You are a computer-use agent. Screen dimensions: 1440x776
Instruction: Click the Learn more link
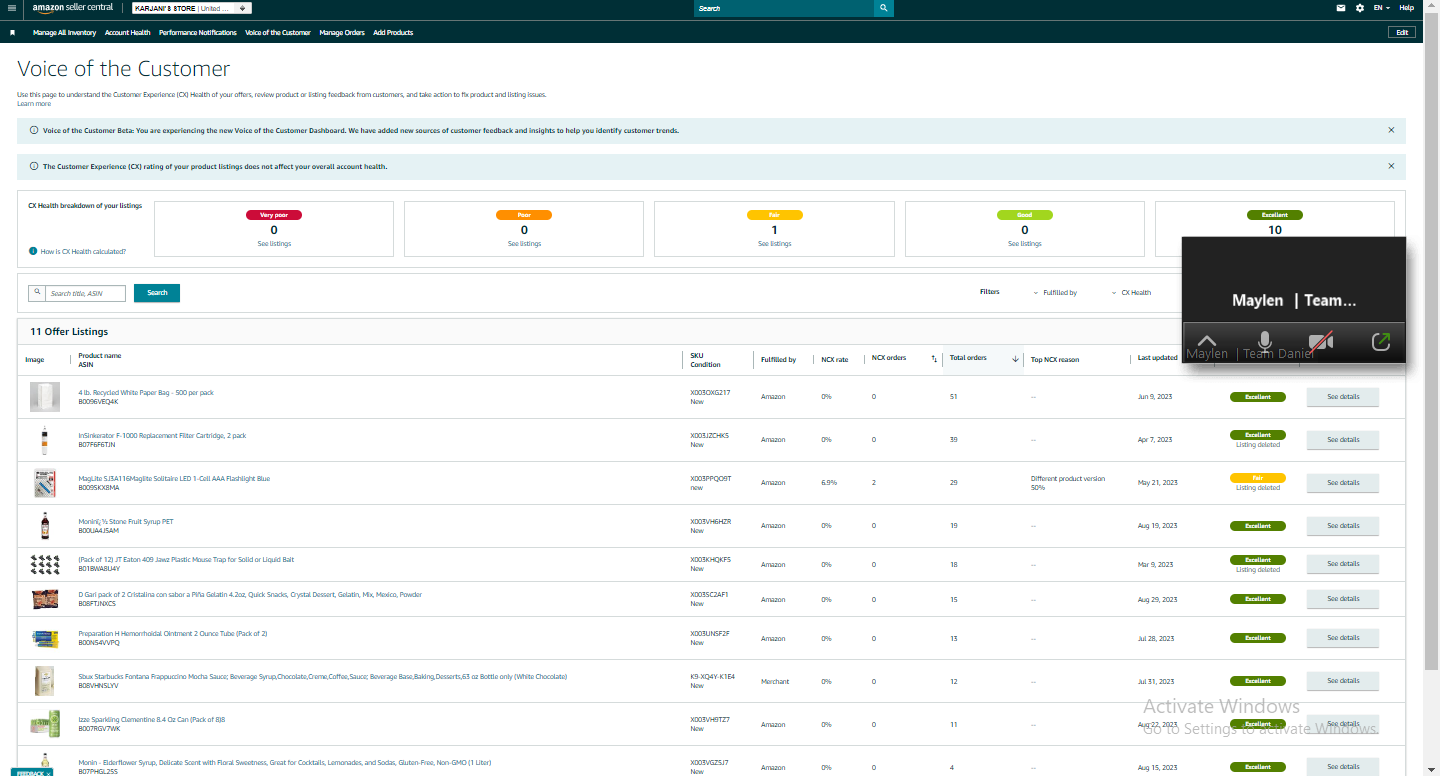(x=34, y=104)
